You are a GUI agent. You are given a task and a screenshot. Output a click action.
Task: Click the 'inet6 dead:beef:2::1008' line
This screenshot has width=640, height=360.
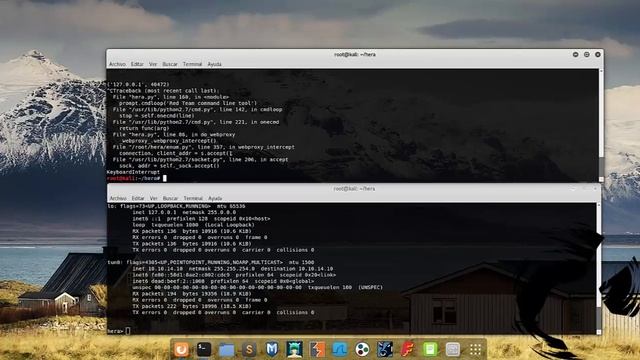[223, 281]
